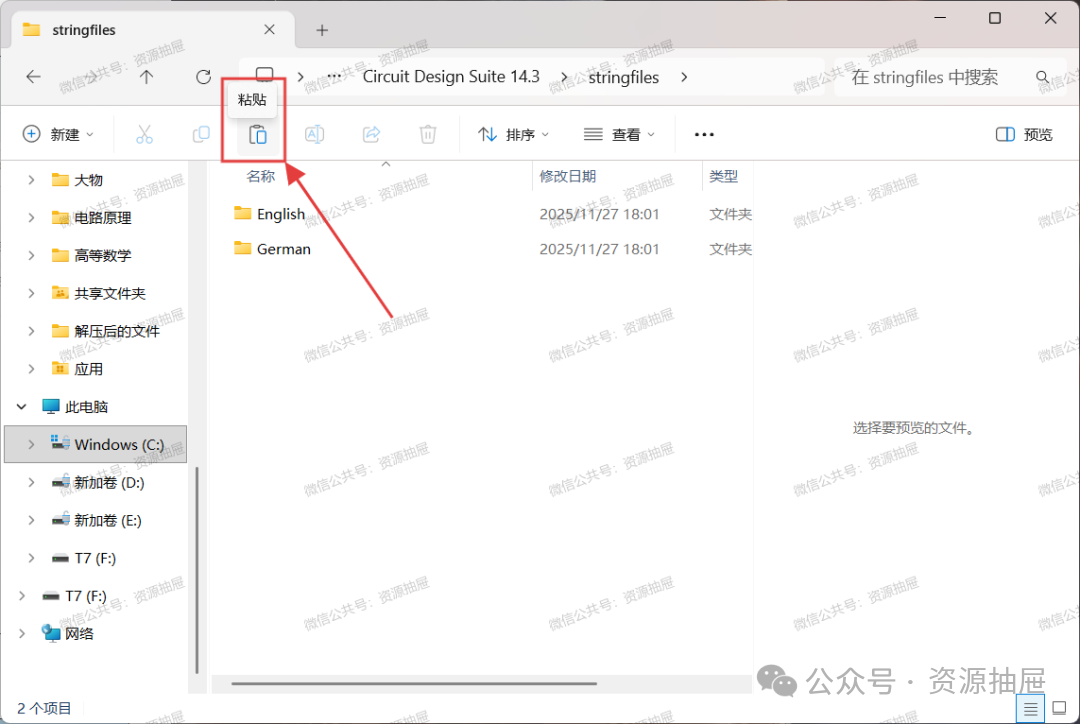Click the Paste clipboard icon
Viewport: 1080px width, 724px height.
click(x=258, y=134)
